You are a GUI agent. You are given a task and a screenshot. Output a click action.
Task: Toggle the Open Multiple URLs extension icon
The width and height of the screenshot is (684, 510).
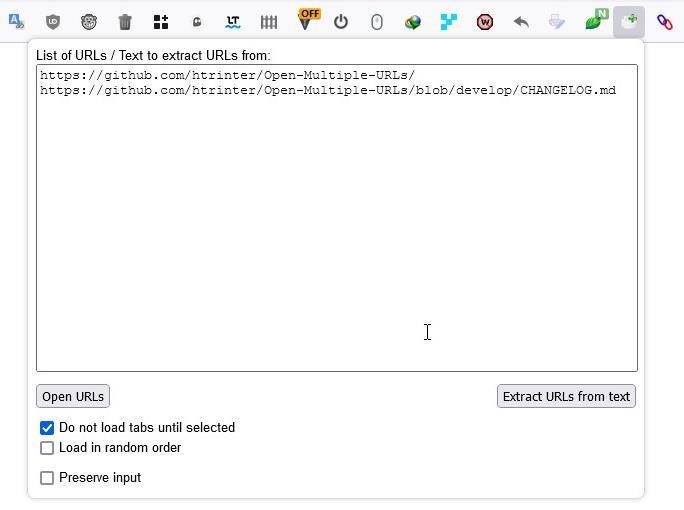[629, 22]
